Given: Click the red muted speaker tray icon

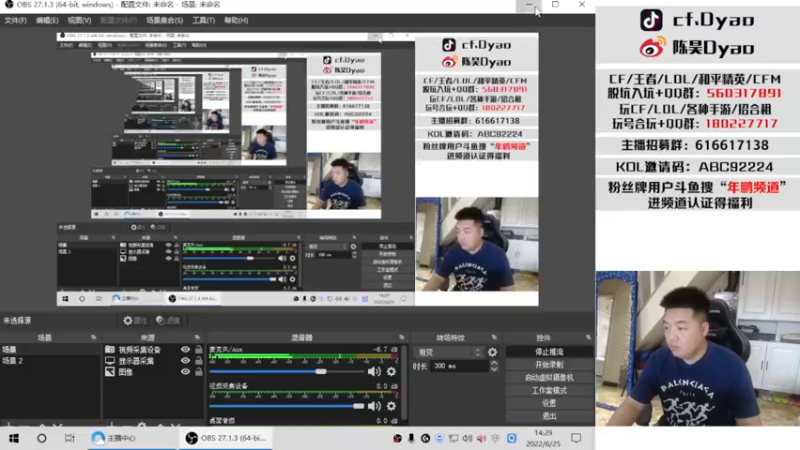Looking at the screenshot, I should pyautogui.click(x=481, y=438).
